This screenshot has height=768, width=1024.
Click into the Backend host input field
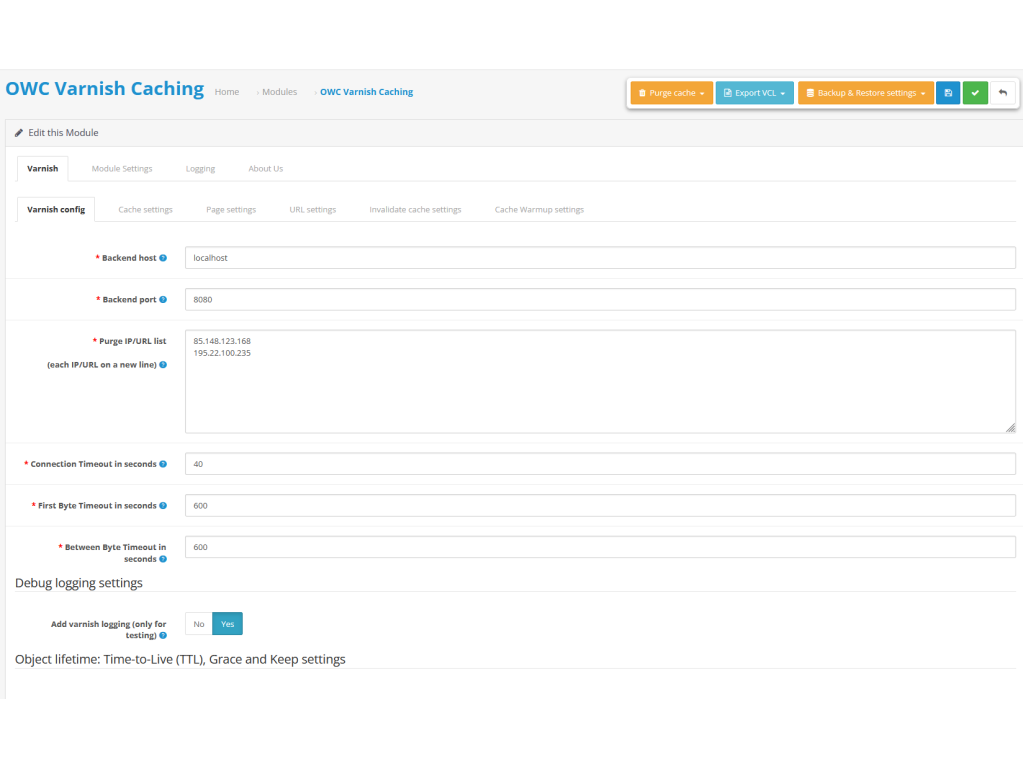[600, 258]
